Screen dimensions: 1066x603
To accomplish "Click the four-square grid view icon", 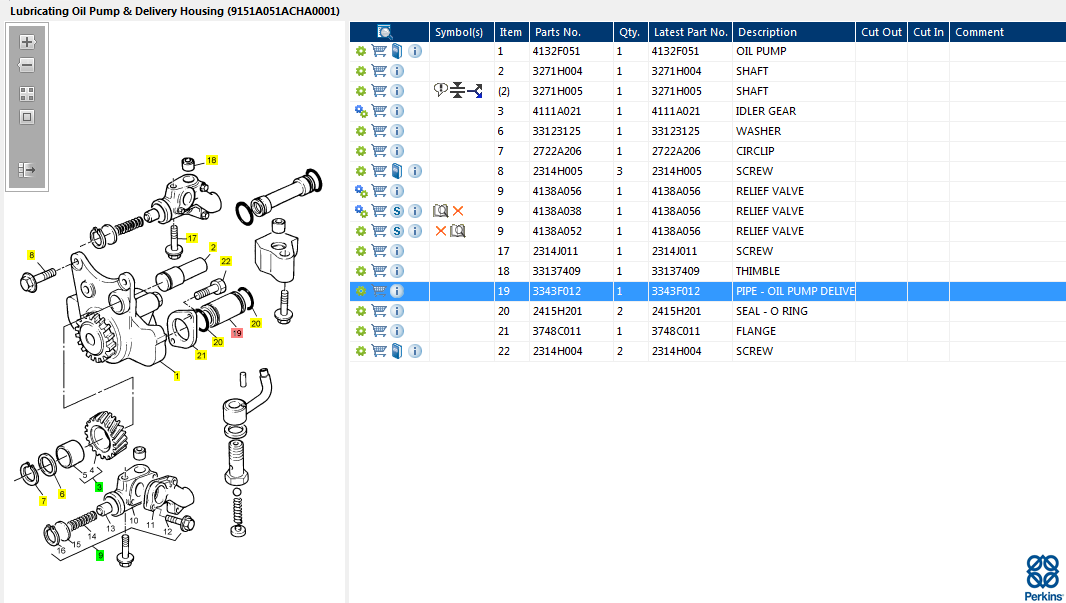I will 27,94.
